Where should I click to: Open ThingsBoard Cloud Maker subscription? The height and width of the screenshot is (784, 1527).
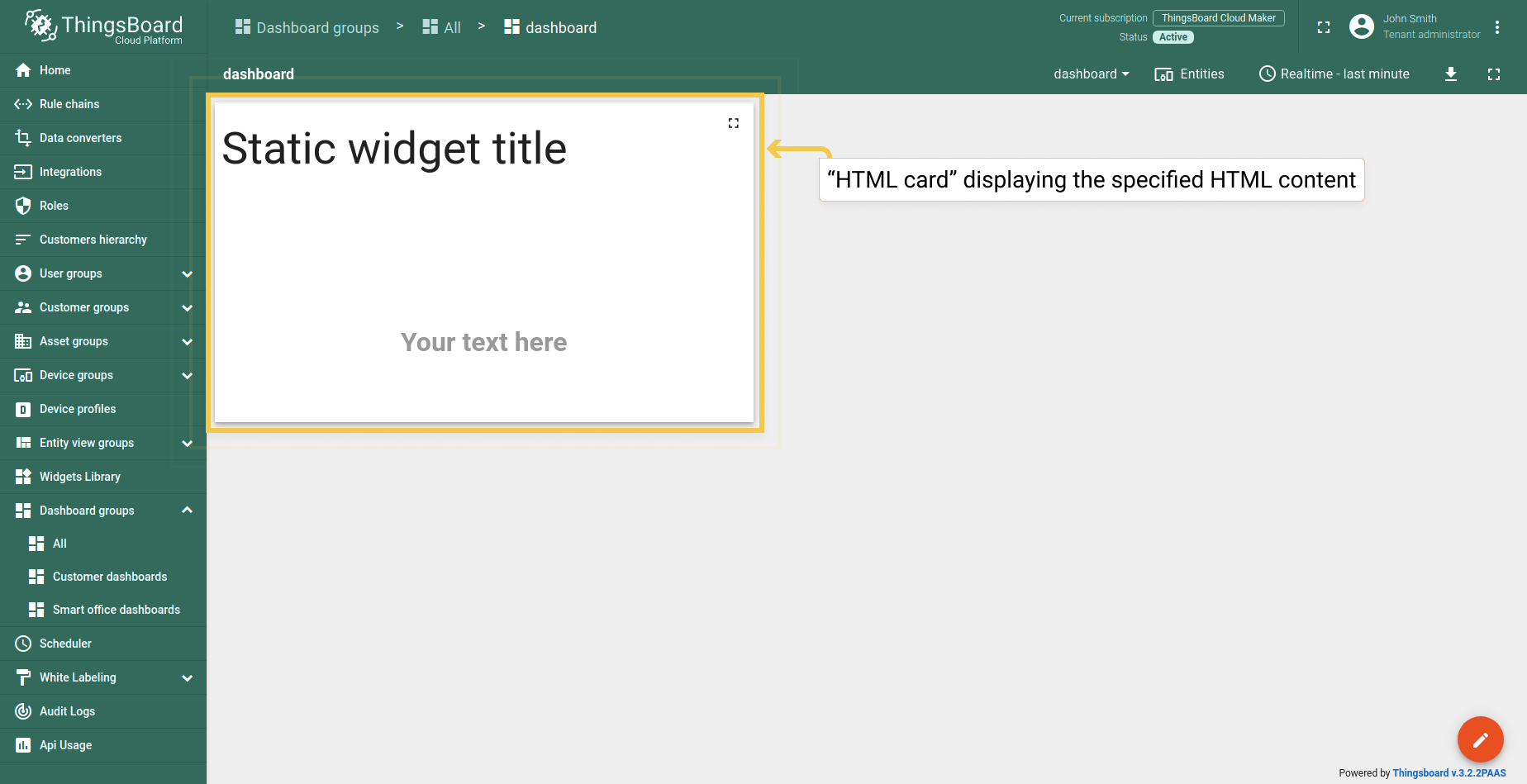(x=1219, y=18)
